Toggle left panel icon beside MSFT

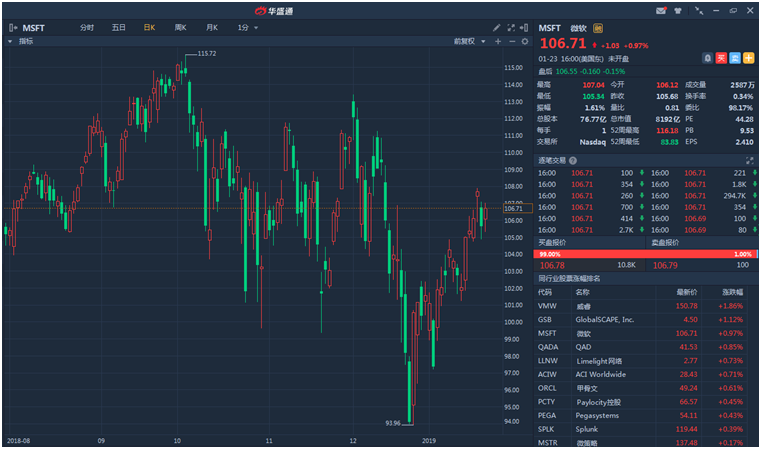pyautogui.click(x=13, y=28)
